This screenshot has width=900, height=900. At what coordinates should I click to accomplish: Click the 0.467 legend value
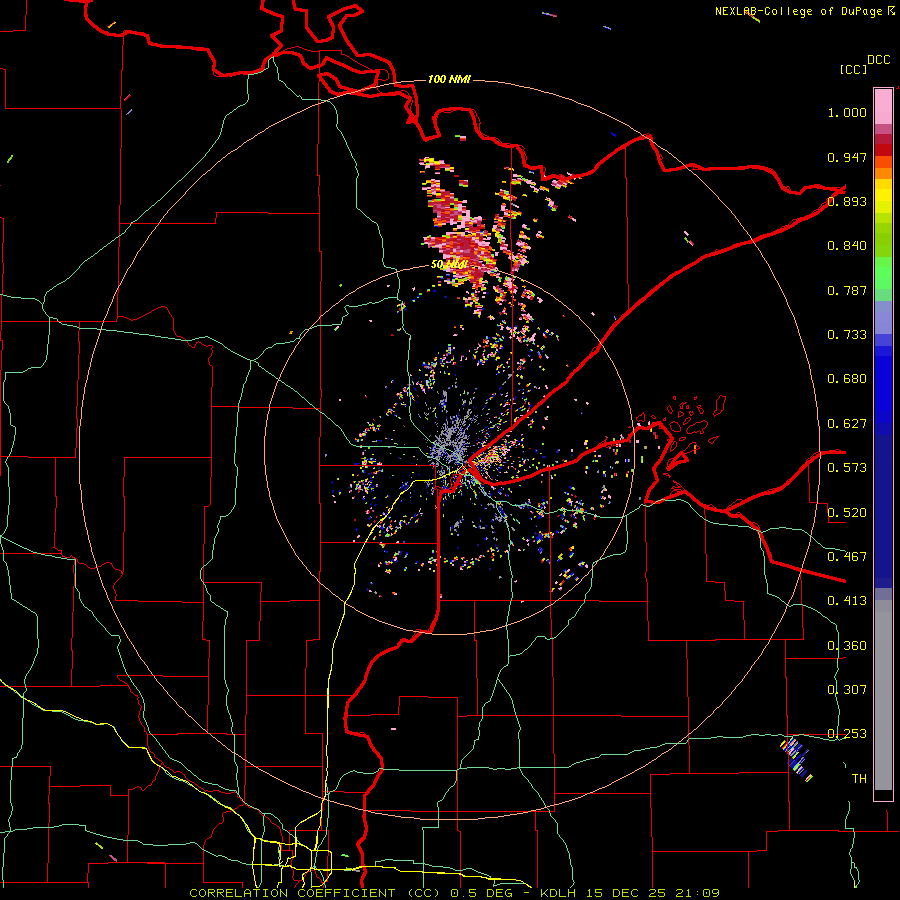[847, 557]
